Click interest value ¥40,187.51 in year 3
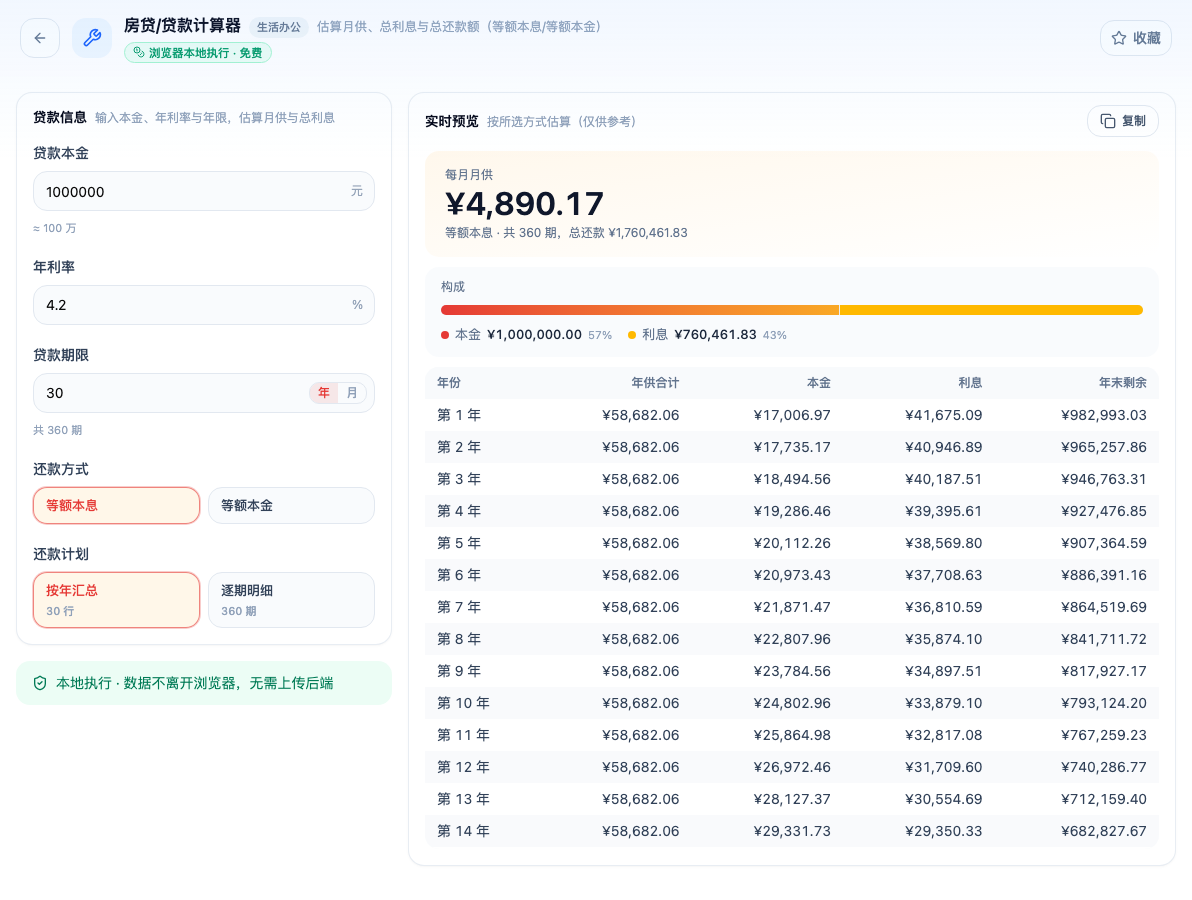 tap(943, 479)
